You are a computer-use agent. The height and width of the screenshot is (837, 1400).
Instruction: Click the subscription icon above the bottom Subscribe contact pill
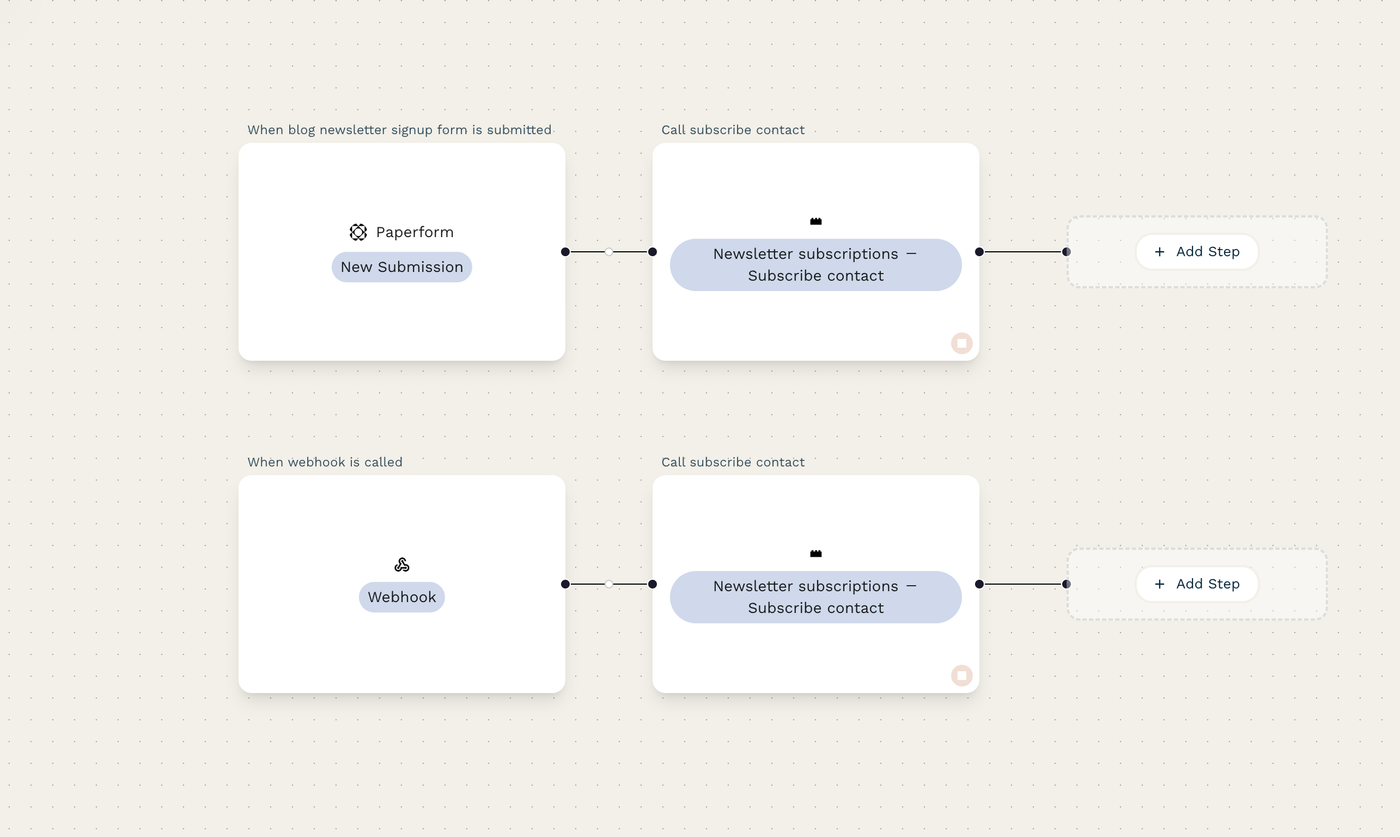pyautogui.click(x=815, y=552)
